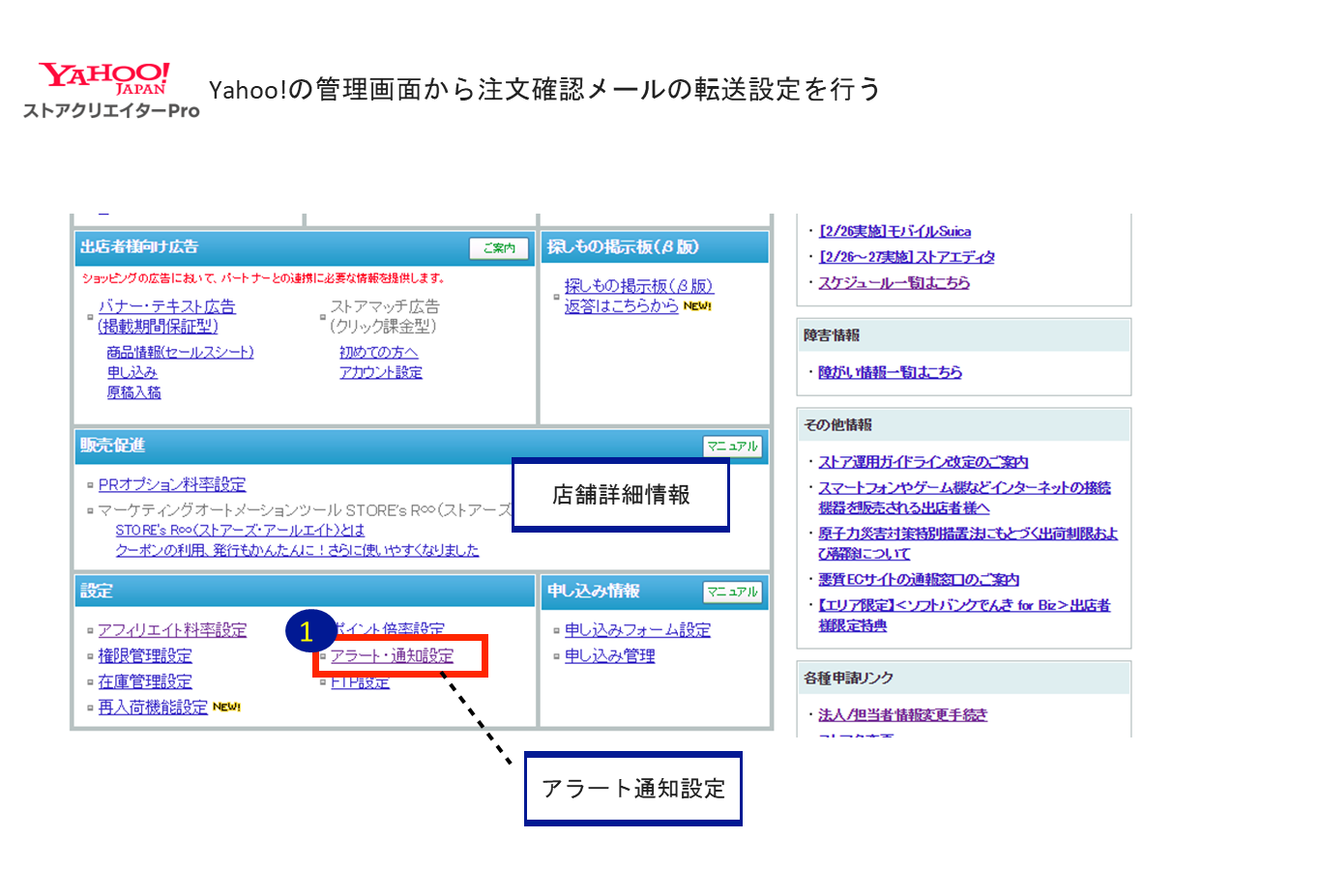Click マーケティングオートメーションツール STORE's R∞ text
1320x896 pixels.
[305, 509]
